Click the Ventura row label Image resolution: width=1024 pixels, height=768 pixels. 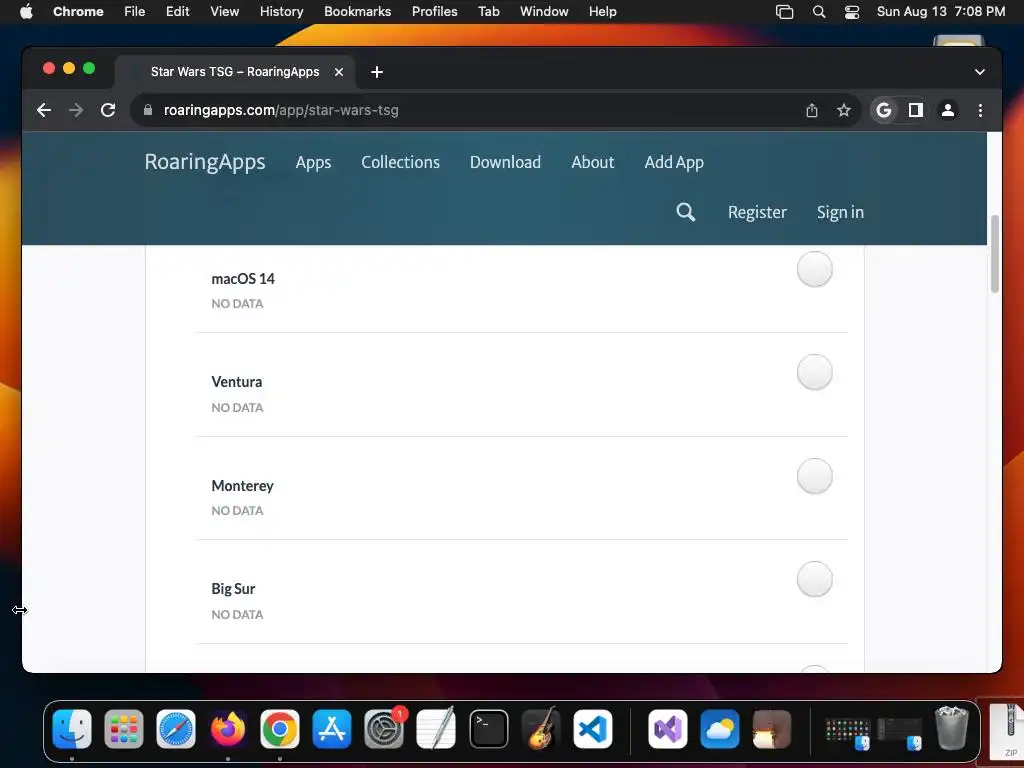click(x=236, y=382)
